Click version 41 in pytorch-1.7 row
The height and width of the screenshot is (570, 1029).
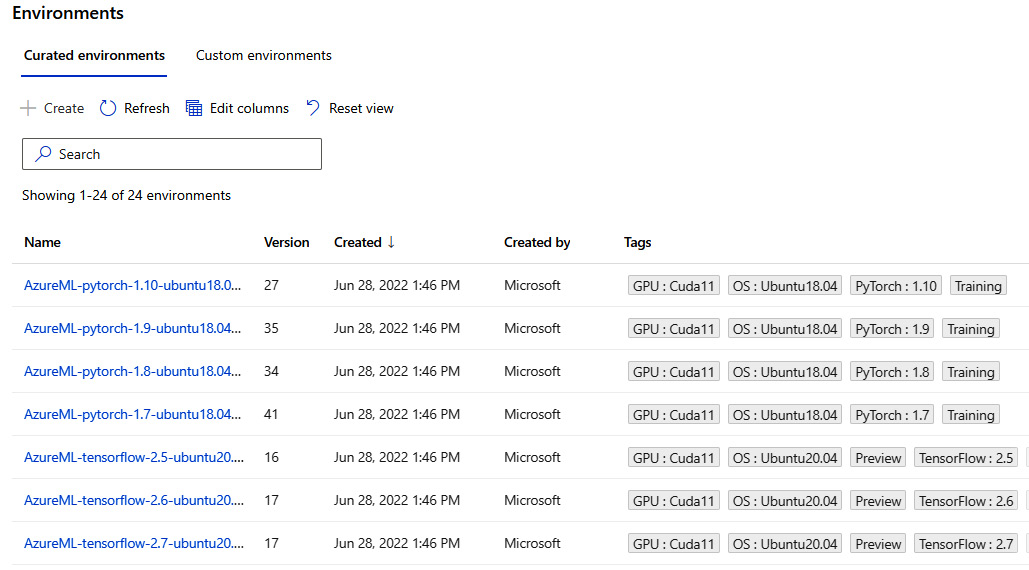[x=271, y=415]
